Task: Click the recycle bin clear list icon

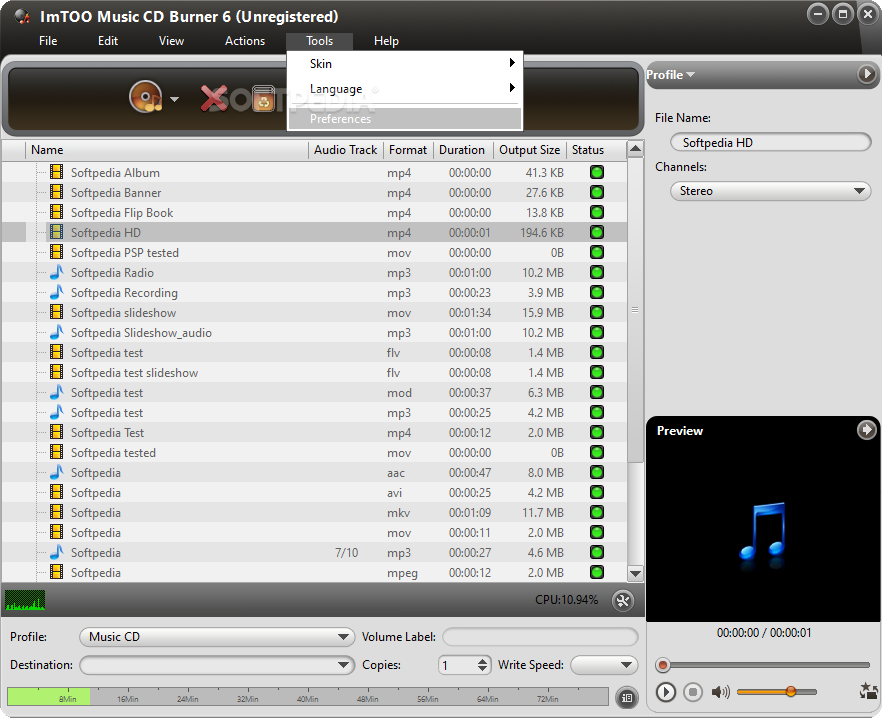Action: pyautogui.click(x=263, y=98)
